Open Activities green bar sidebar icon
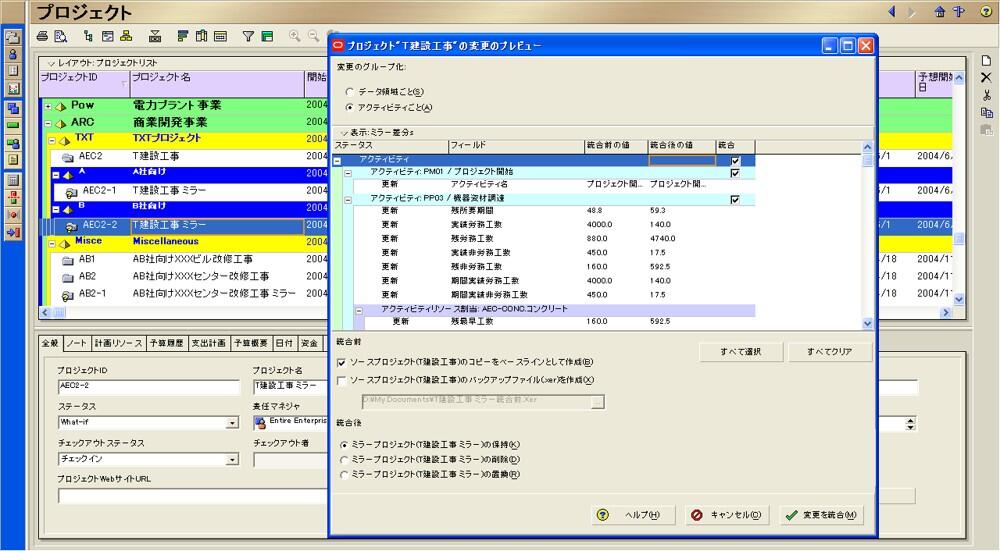This screenshot has width=1000, height=551. pyautogui.click(x=13, y=126)
